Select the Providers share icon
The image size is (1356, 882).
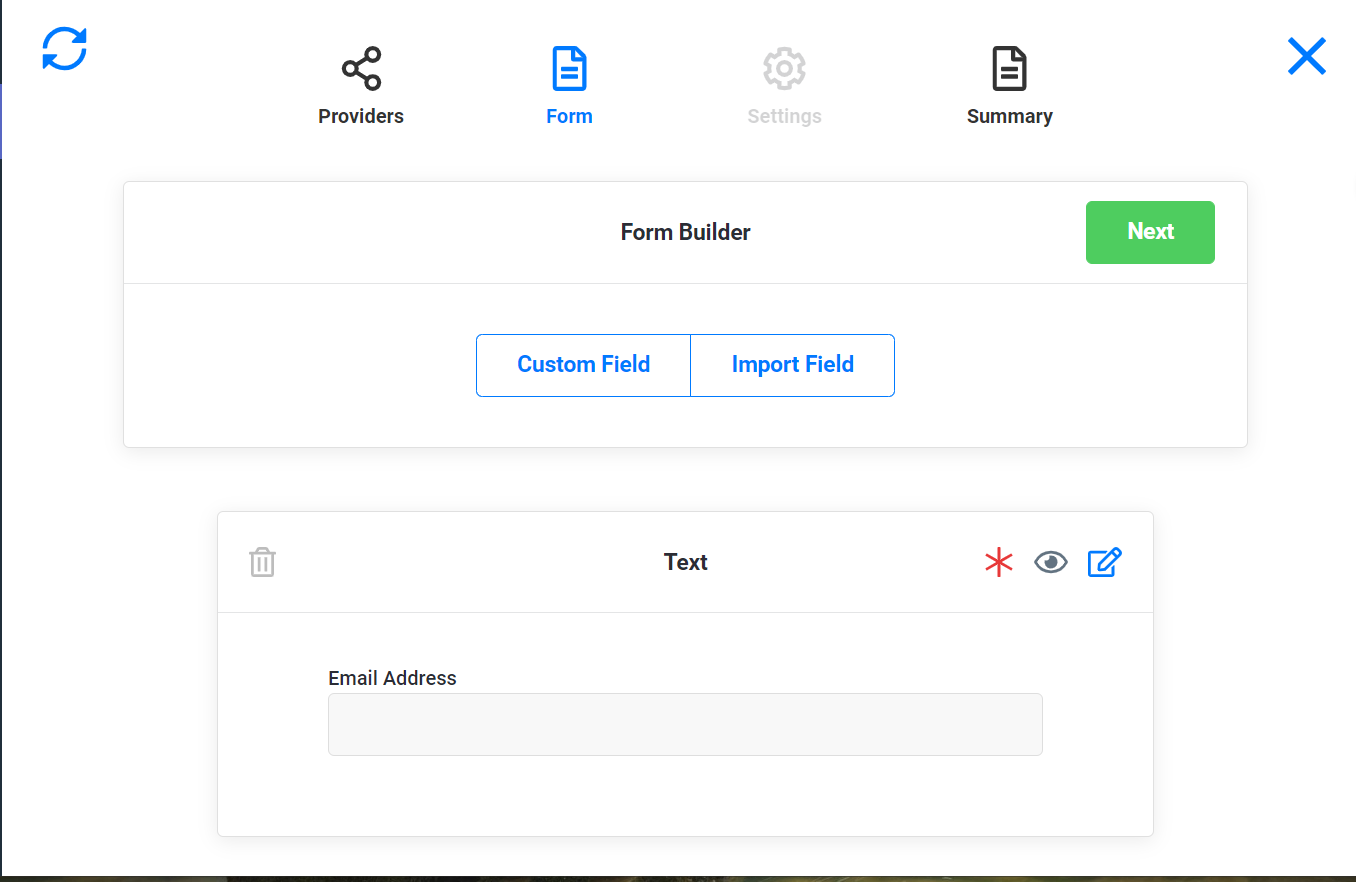point(360,67)
